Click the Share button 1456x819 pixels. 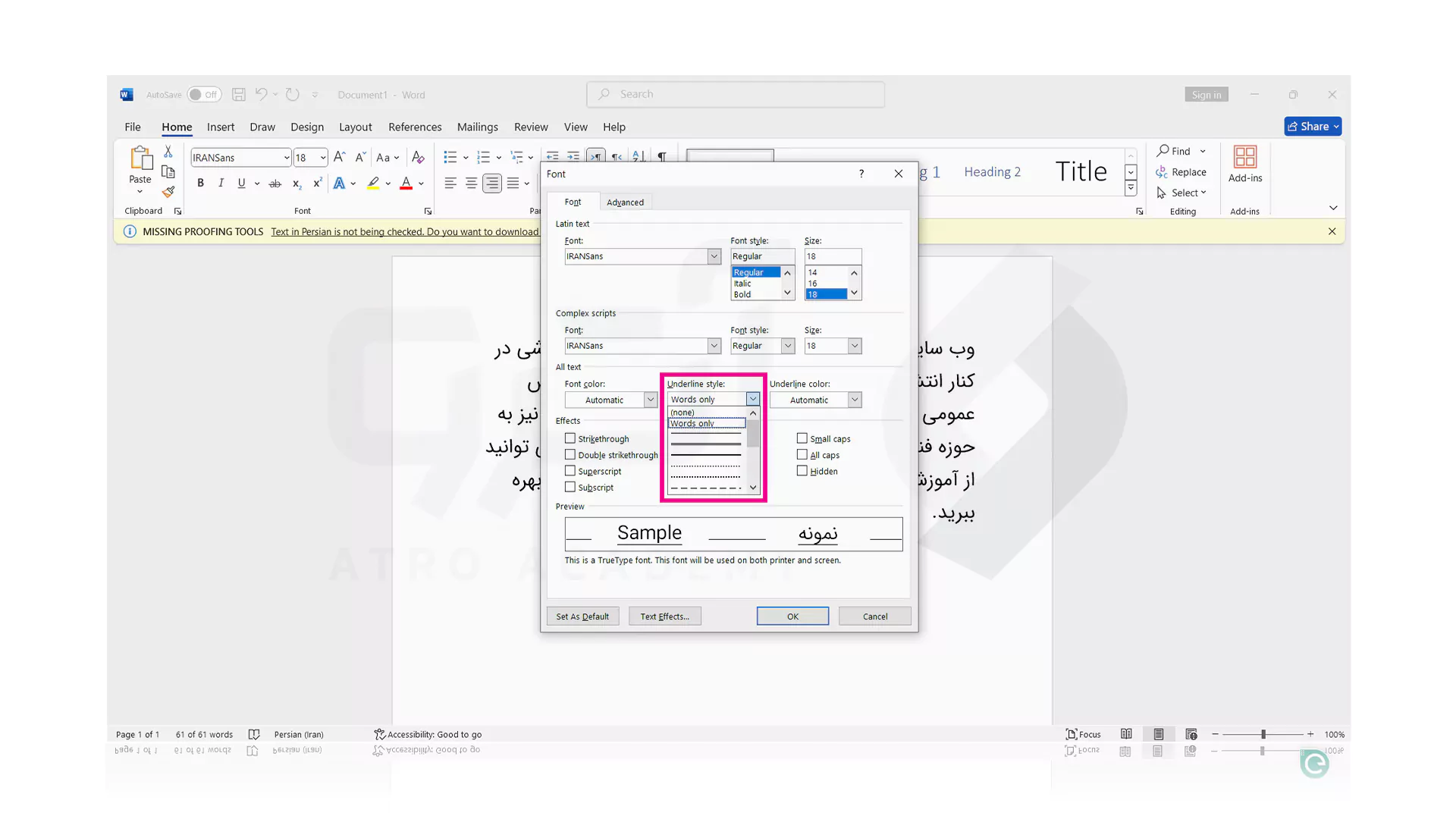coord(1313,127)
